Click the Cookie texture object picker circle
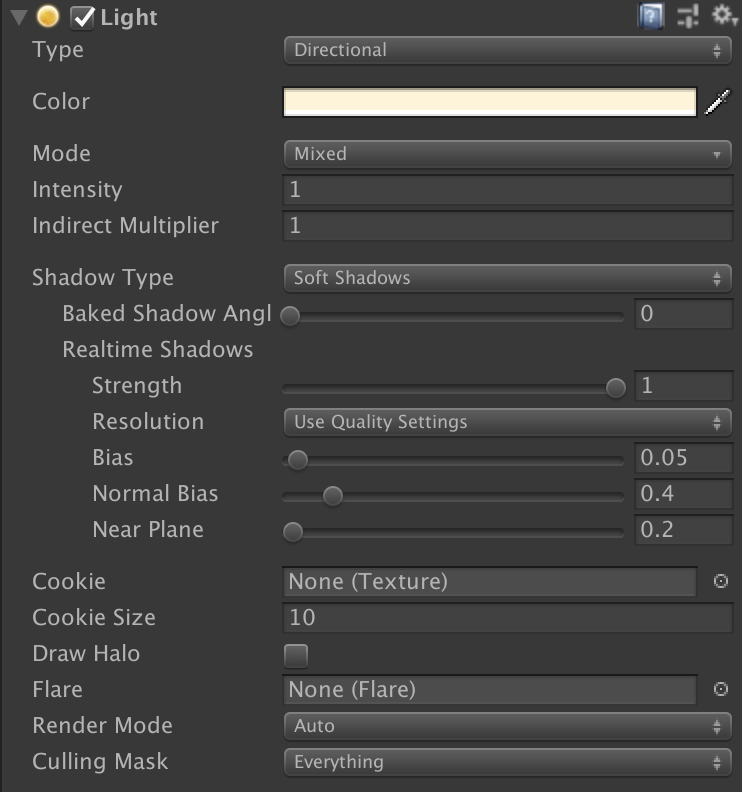 pos(721,581)
